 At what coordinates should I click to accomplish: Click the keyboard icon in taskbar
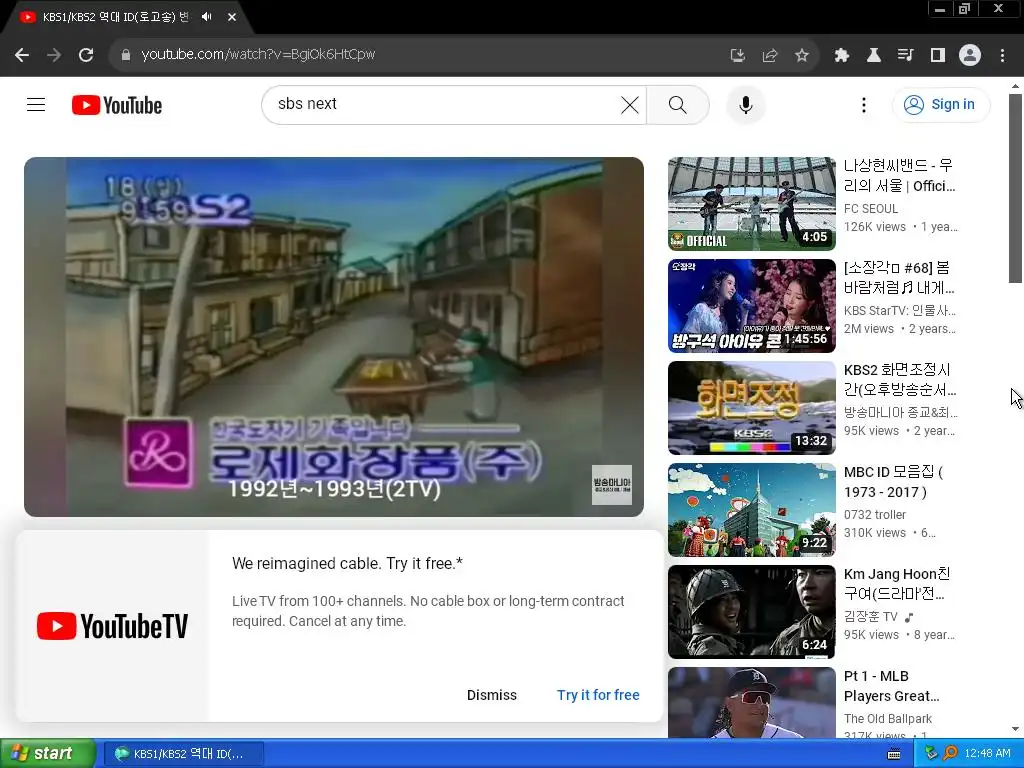point(894,754)
